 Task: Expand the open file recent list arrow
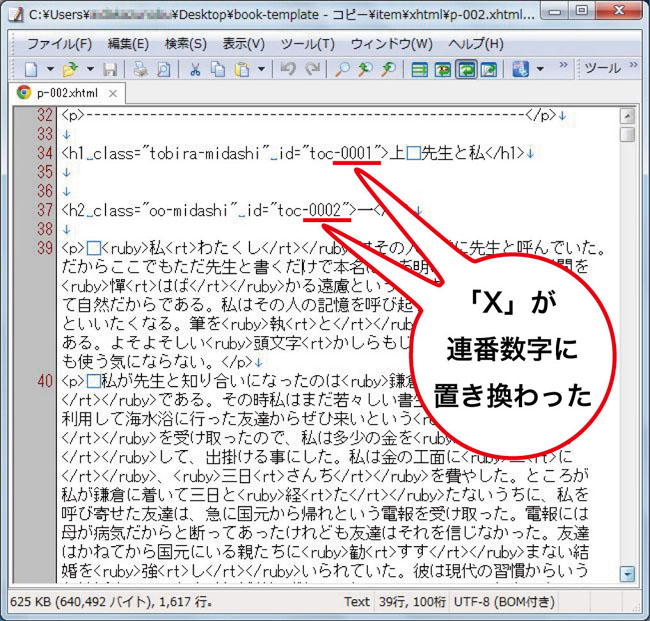click(90, 69)
